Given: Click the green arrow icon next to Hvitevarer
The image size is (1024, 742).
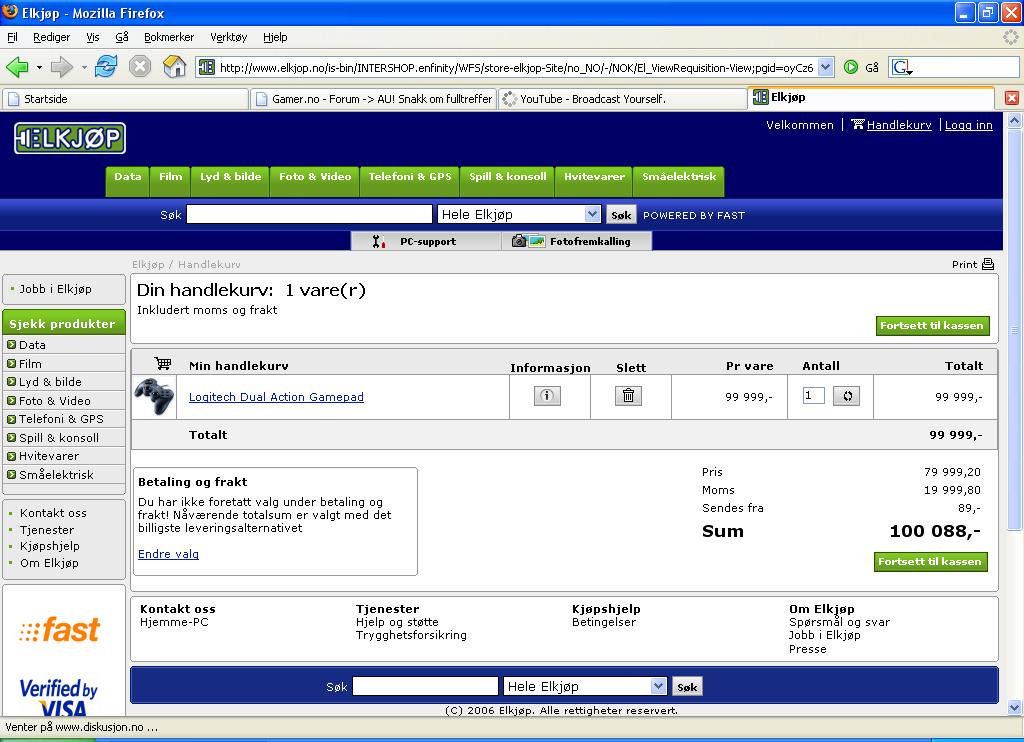Looking at the screenshot, I should [x=11, y=456].
